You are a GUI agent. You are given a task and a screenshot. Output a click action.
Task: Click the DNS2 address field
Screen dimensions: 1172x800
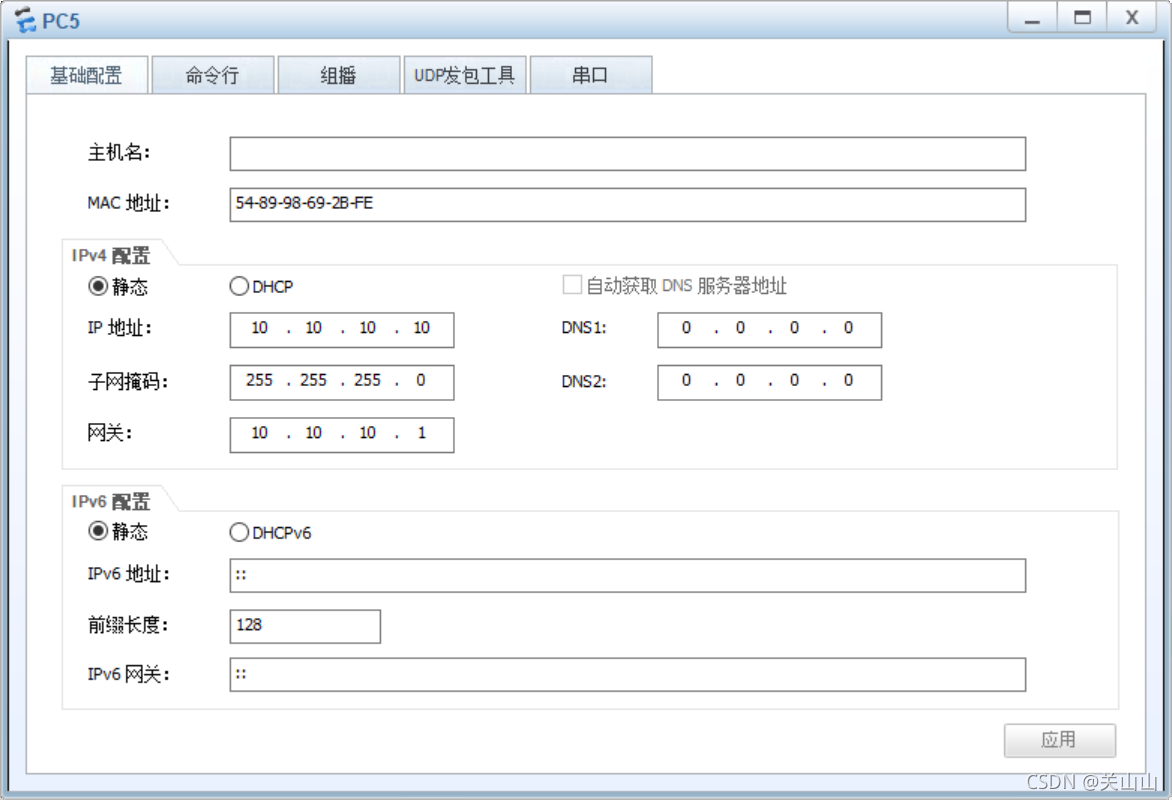coord(770,382)
